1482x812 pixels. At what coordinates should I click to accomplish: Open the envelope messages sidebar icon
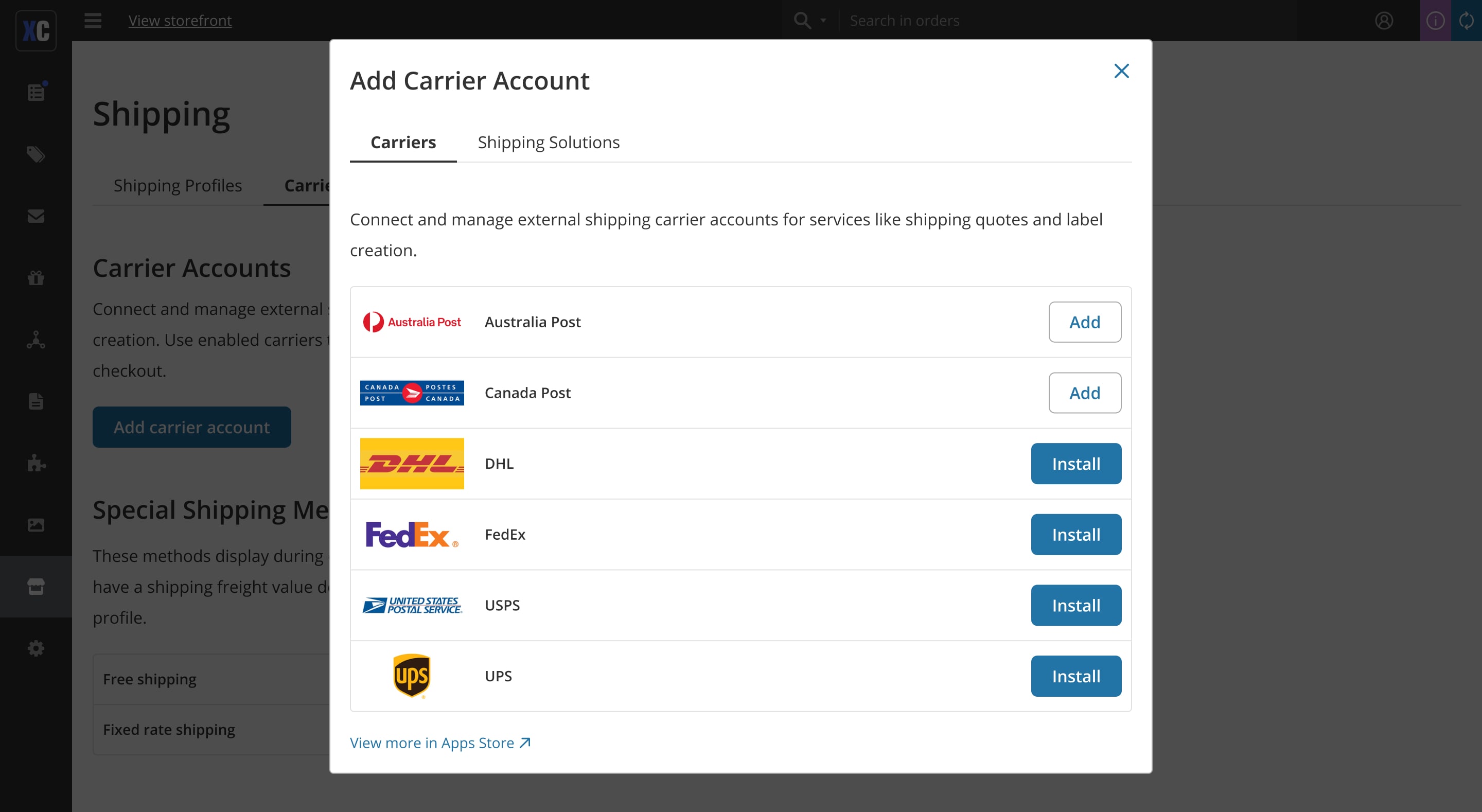(36, 216)
